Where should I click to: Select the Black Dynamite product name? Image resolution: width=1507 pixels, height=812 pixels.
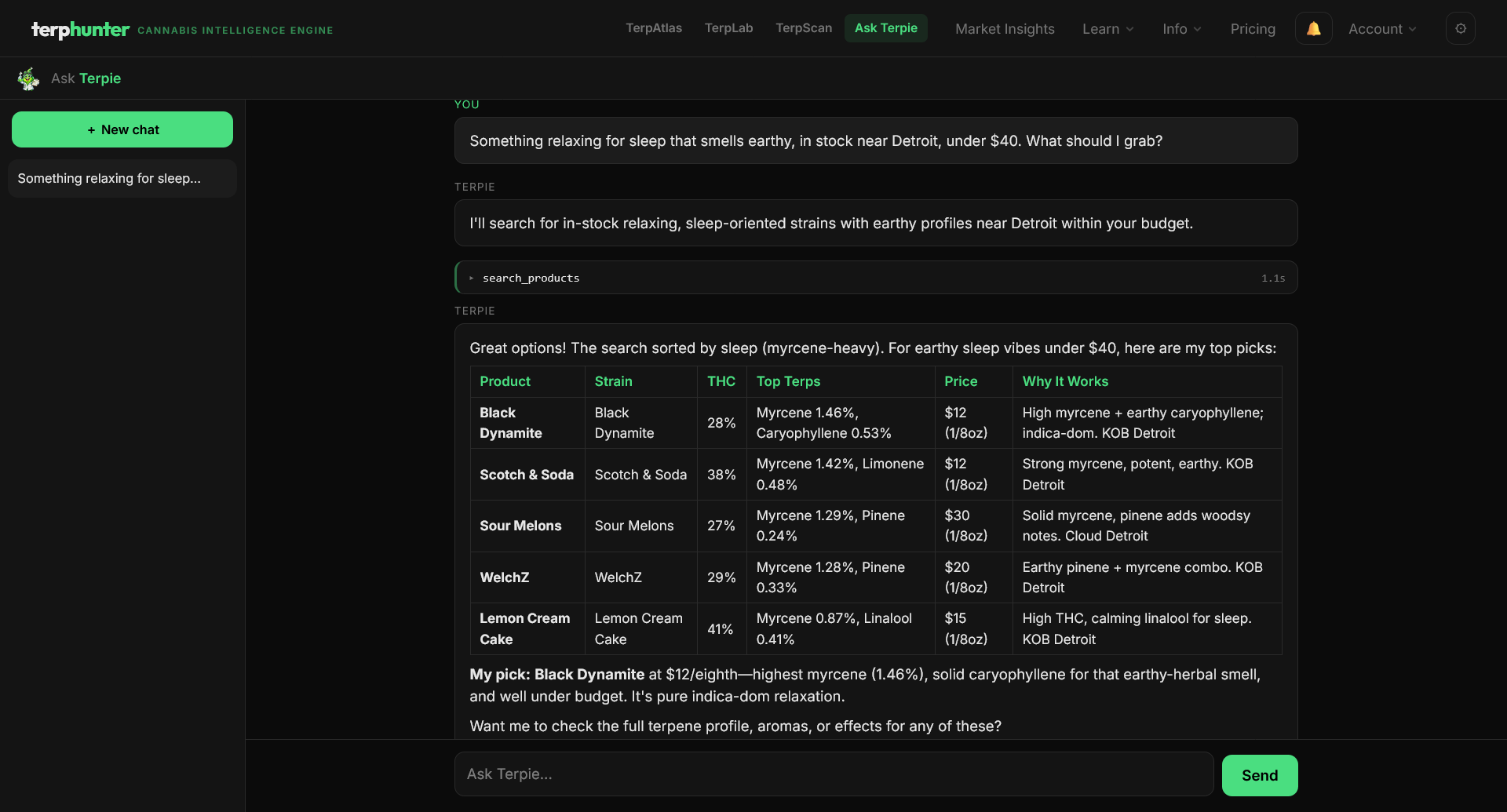(511, 423)
